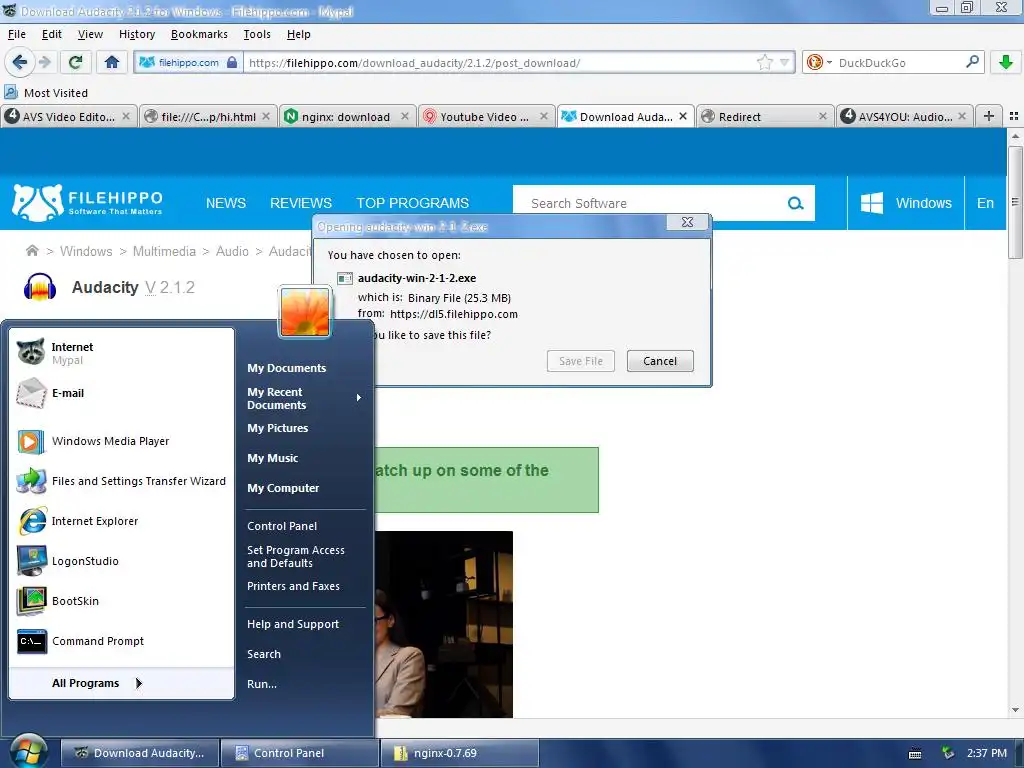This screenshot has height=768, width=1024.
Task: Open Mypal Internet from the Start menu
Action: pyautogui.click(x=121, y=353)
